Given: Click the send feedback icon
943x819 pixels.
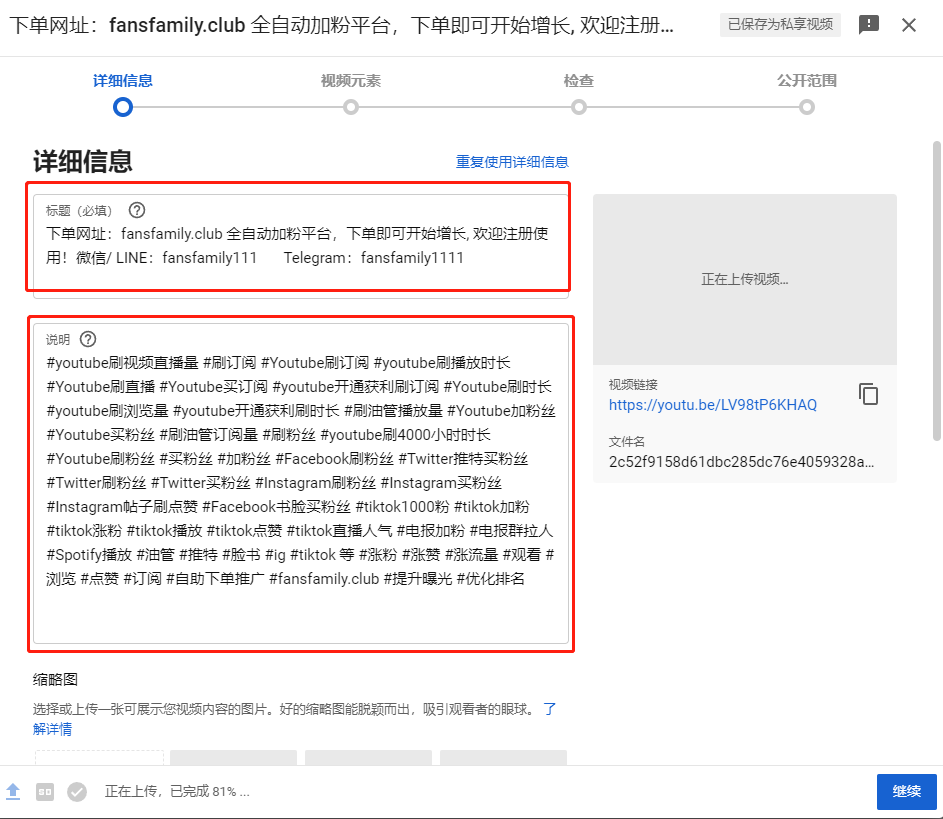Looking at the screenshot, I should 868,25.
